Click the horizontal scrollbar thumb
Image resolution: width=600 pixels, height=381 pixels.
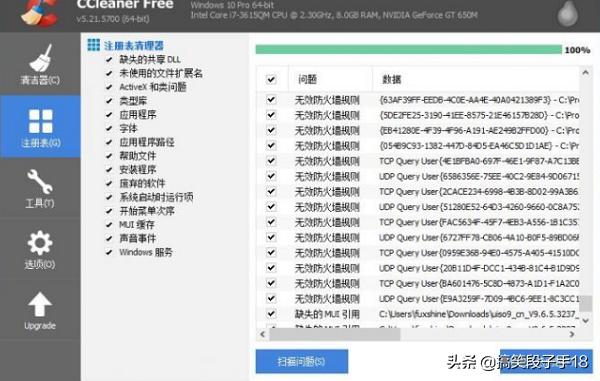pos(335,334)
